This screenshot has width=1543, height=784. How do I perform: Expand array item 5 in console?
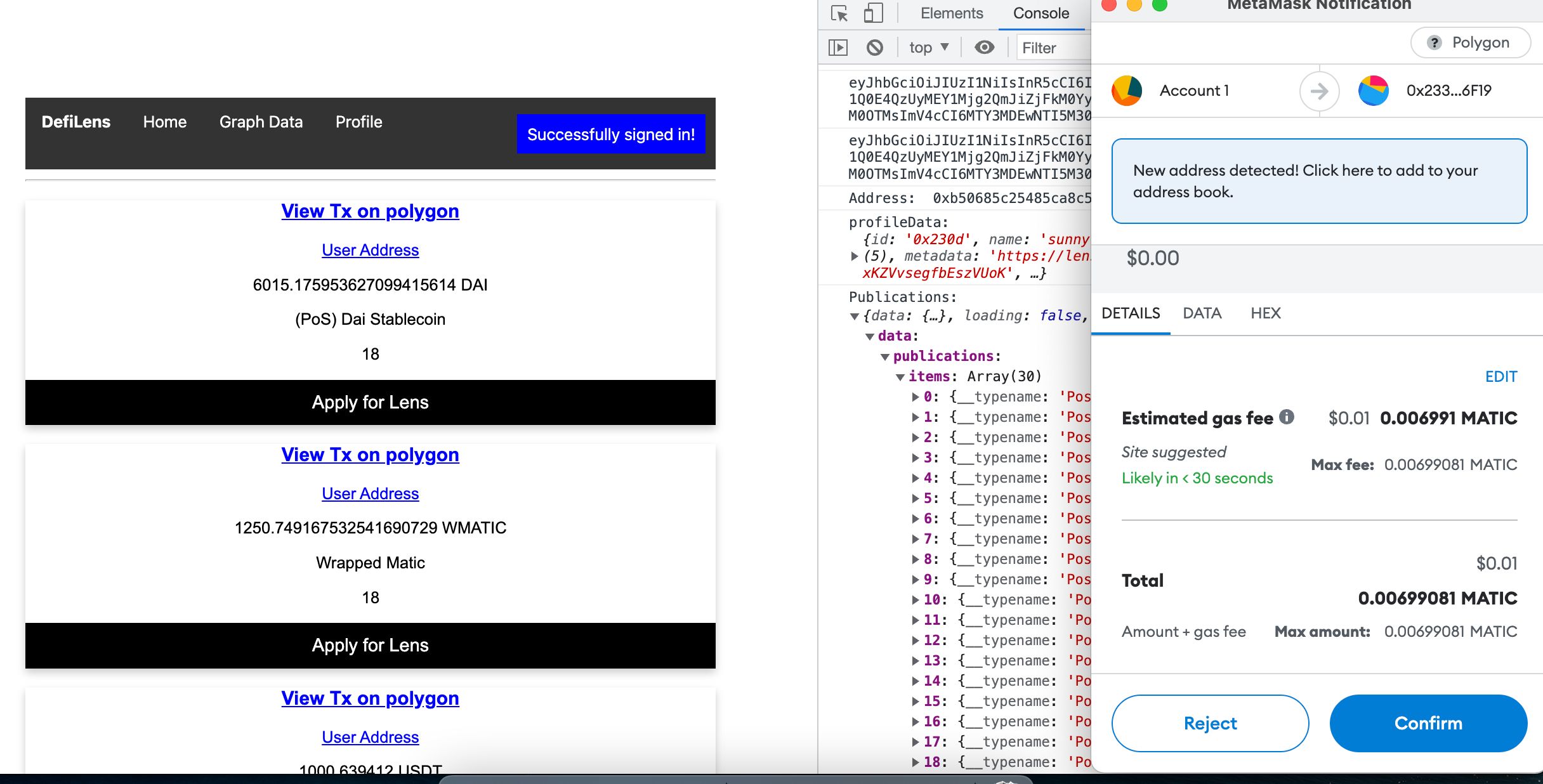916,499
